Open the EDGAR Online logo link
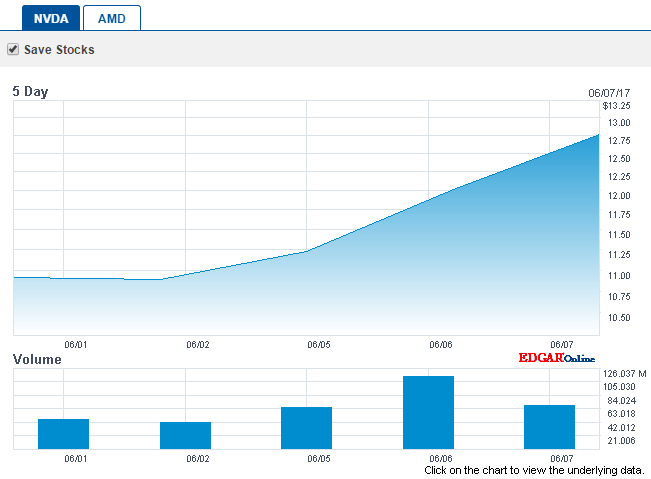The width and height of the screenshot is (651, 479). (x=555, y=358)
